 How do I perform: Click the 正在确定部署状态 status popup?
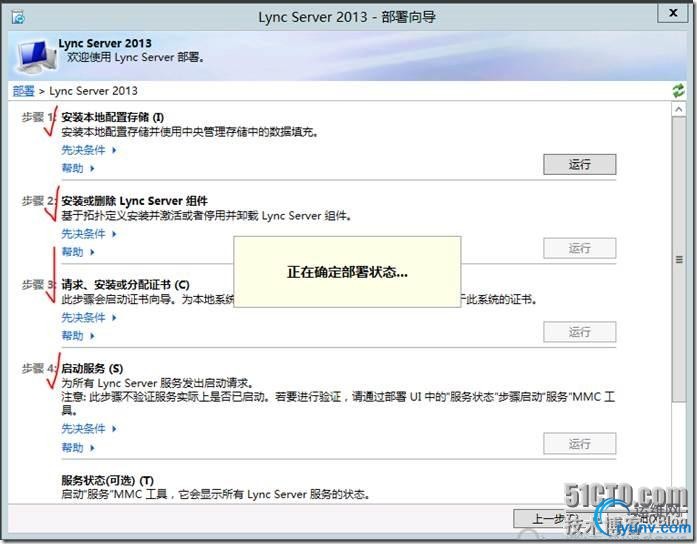click(347, 272)
